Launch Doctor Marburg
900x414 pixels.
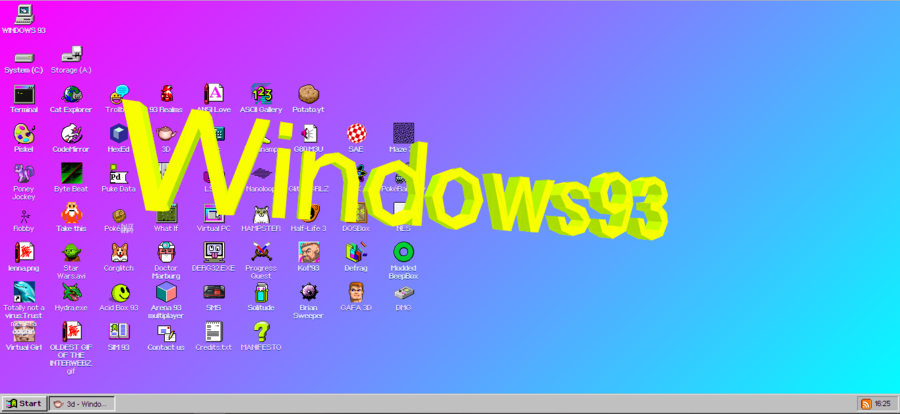[166, 252]
